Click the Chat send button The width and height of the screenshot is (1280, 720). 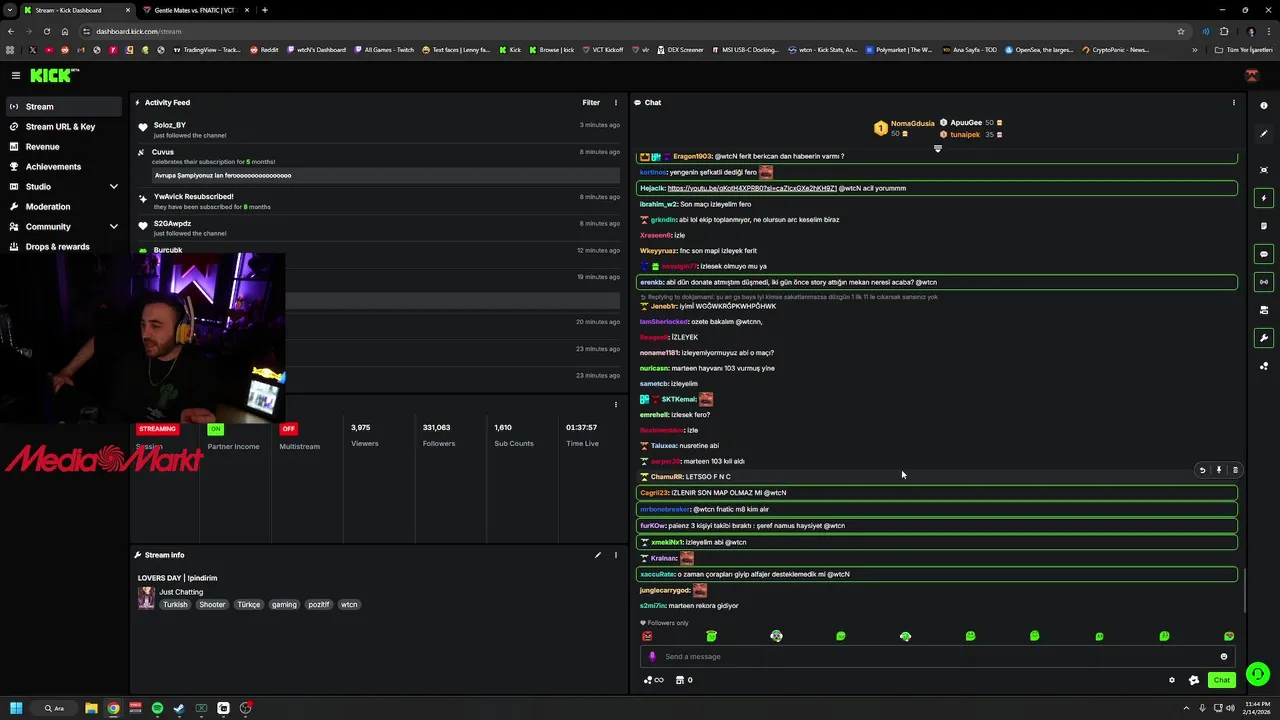pos(1221,680)
